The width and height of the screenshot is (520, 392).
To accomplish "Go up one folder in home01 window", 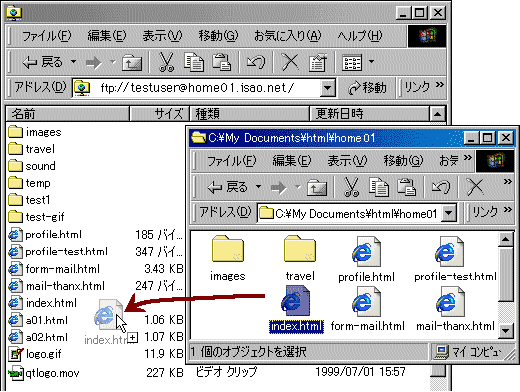I will (317, 187).
